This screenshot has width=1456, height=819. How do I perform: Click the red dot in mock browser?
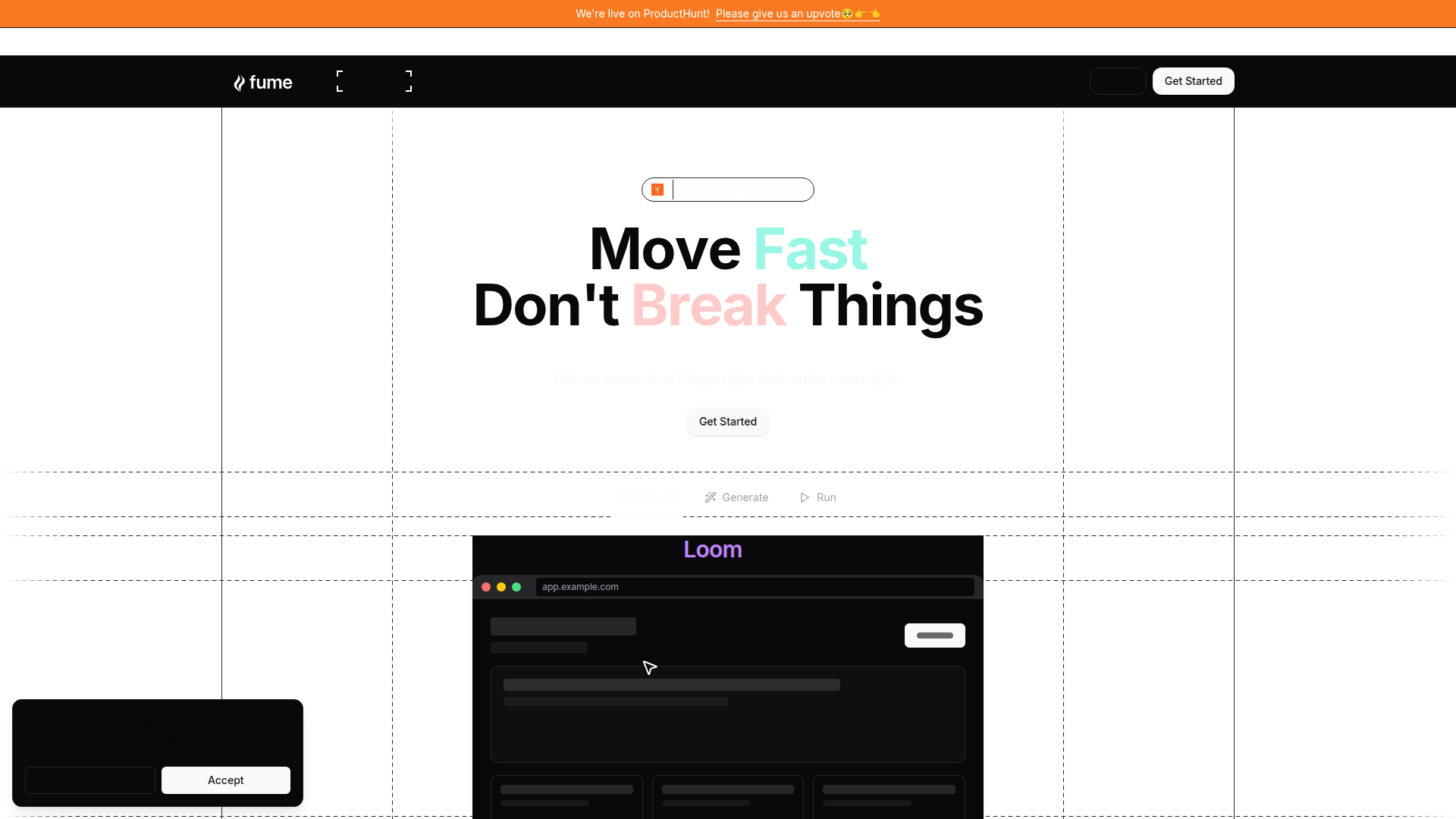(x=486, y=587)
